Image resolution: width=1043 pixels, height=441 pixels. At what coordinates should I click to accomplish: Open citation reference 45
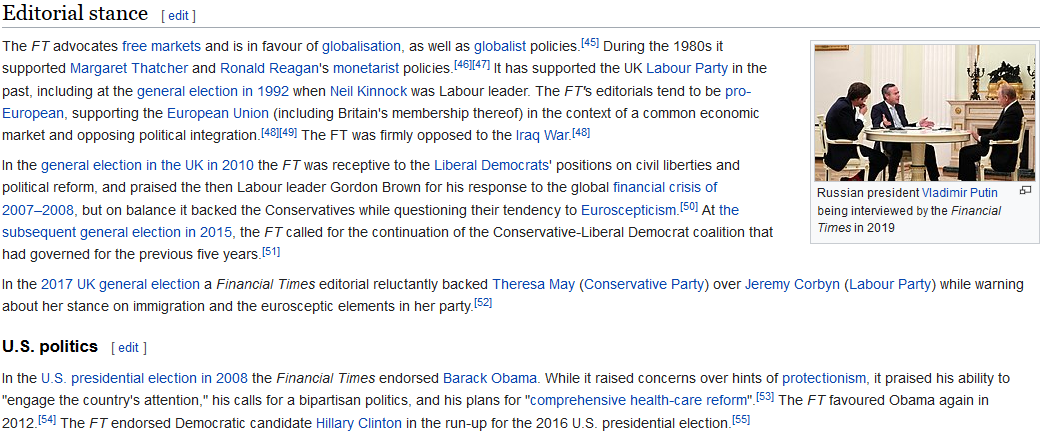(590, 43)
